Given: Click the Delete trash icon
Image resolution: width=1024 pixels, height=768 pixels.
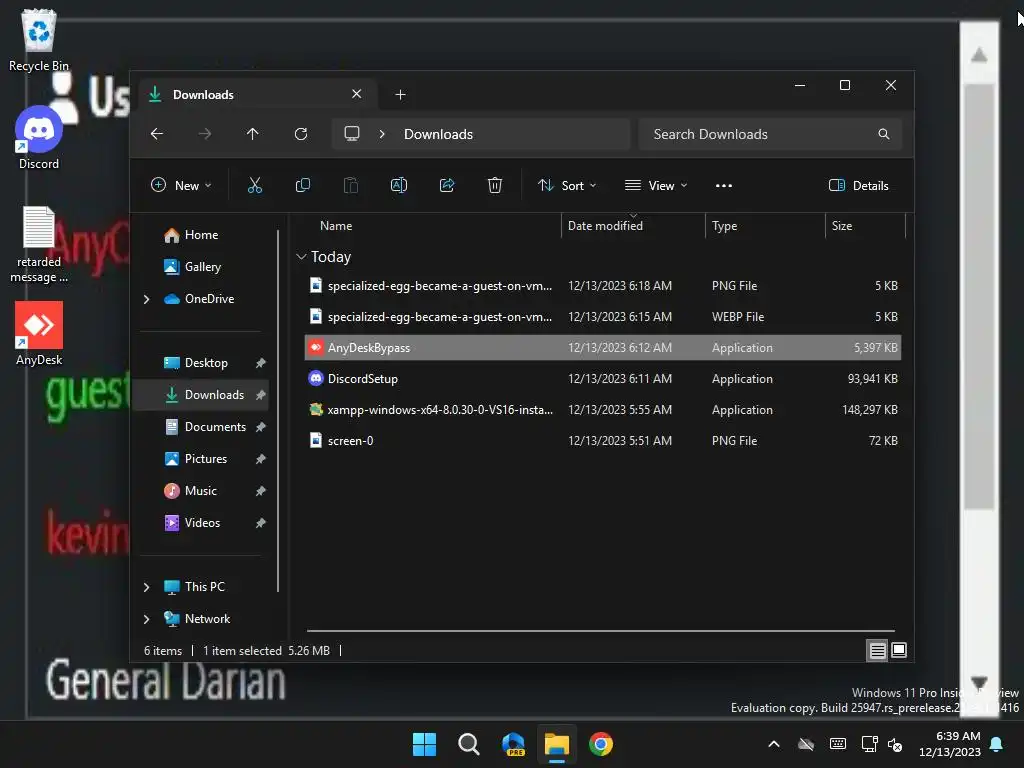Looking at the screenshot, I should (x=495, y=185).
